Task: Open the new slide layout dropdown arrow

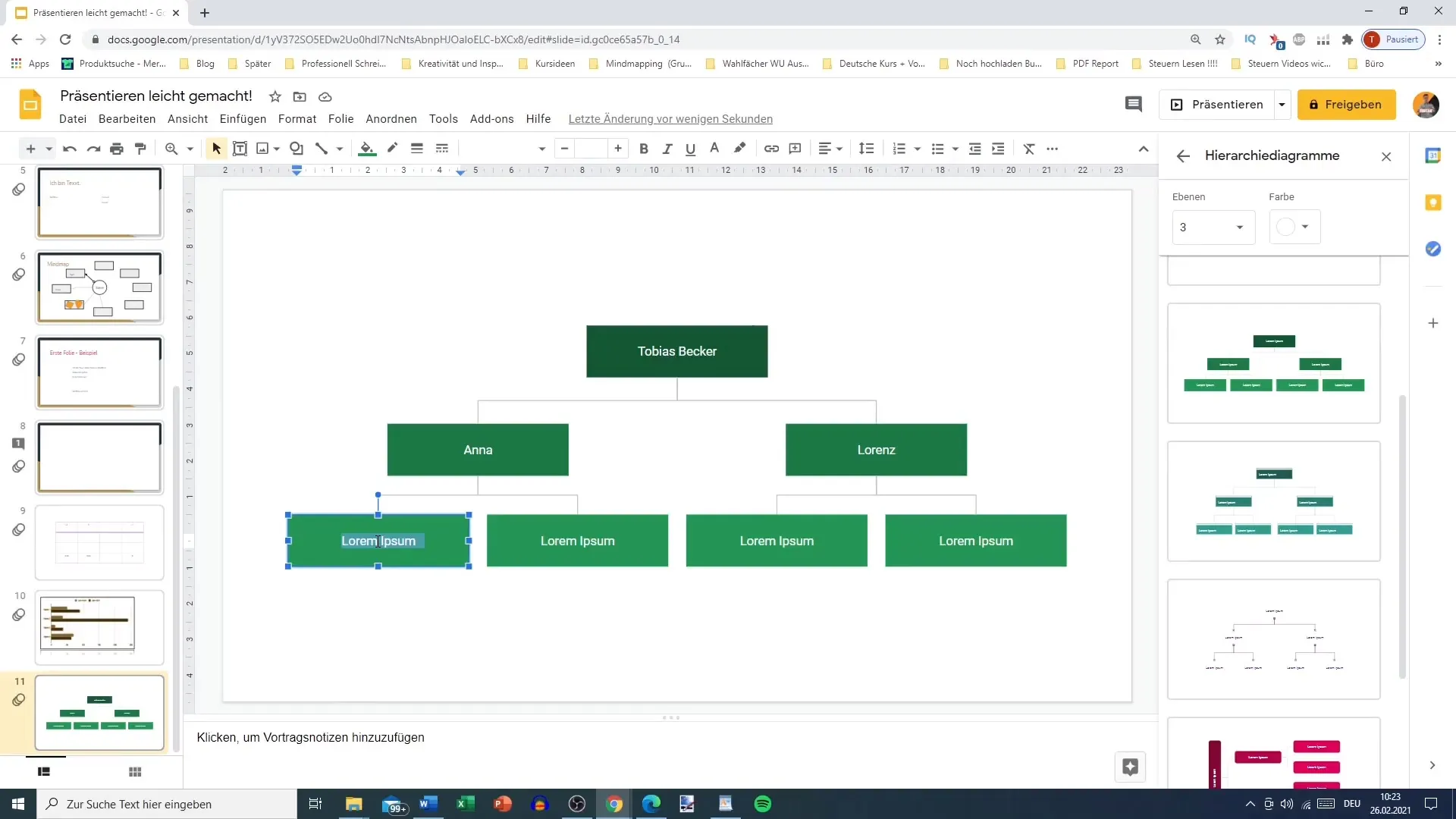Action: pos(49,149)
